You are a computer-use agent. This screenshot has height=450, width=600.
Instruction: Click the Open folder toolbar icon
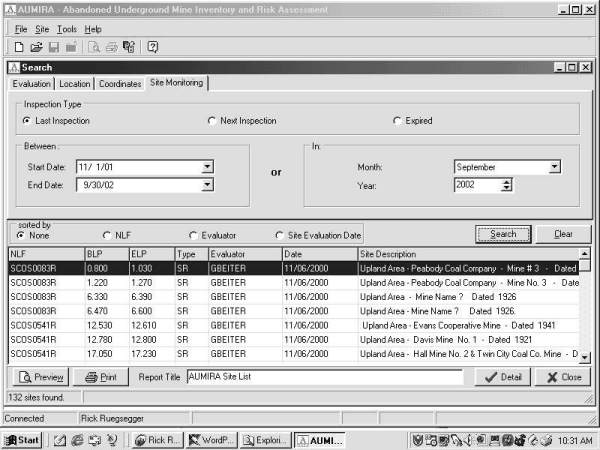(x=37, y=47)
